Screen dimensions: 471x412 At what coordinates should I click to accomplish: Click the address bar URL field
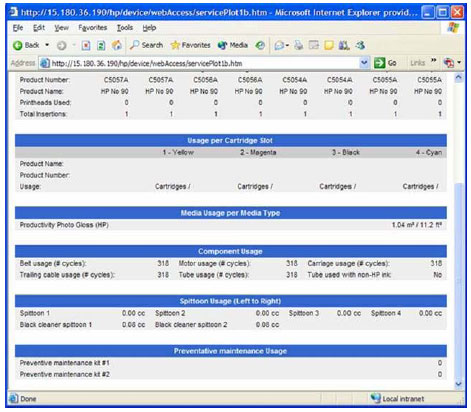(x=204, y=63)
